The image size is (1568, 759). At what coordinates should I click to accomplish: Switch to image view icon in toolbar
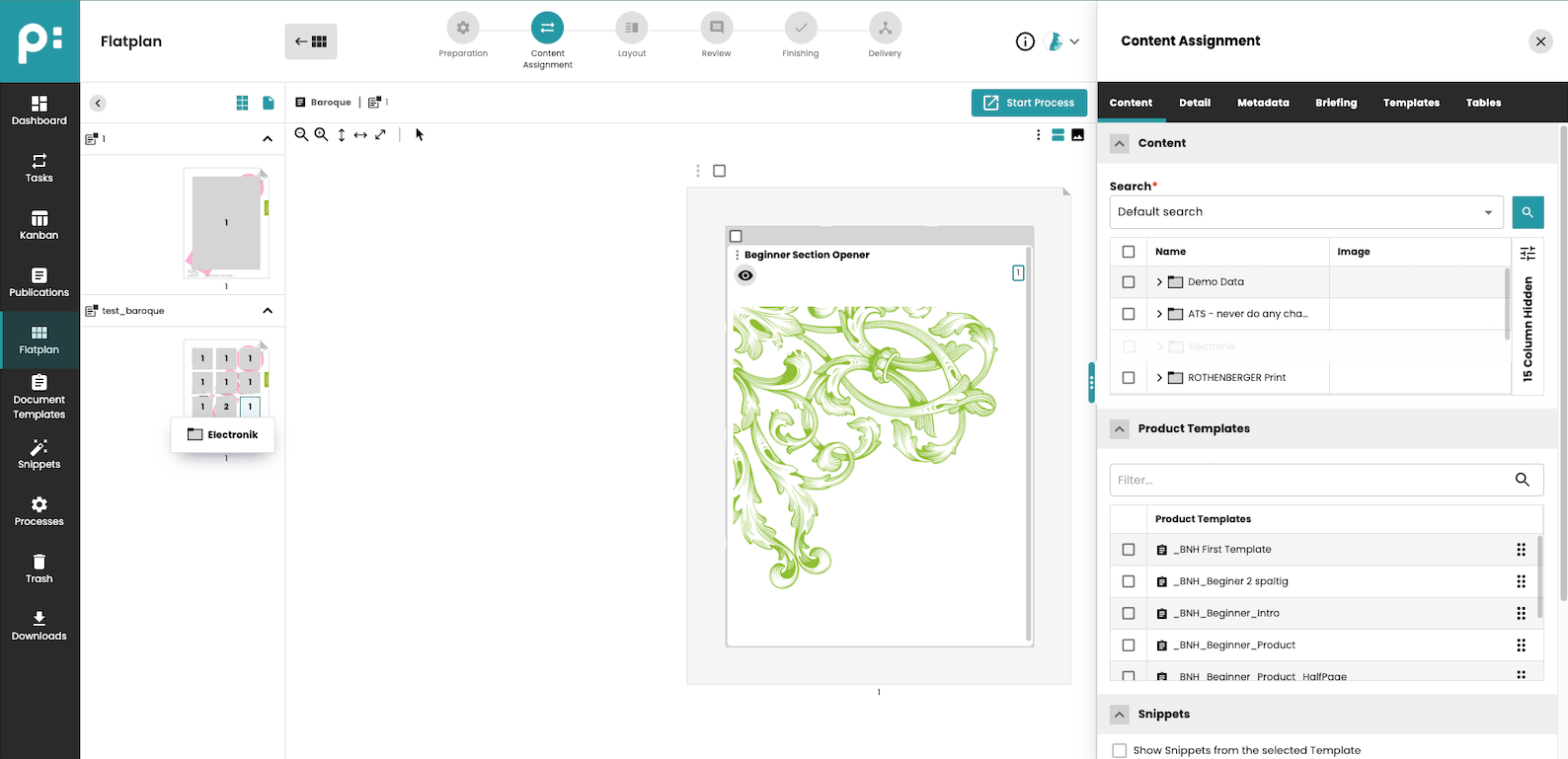click(1077, 134)
